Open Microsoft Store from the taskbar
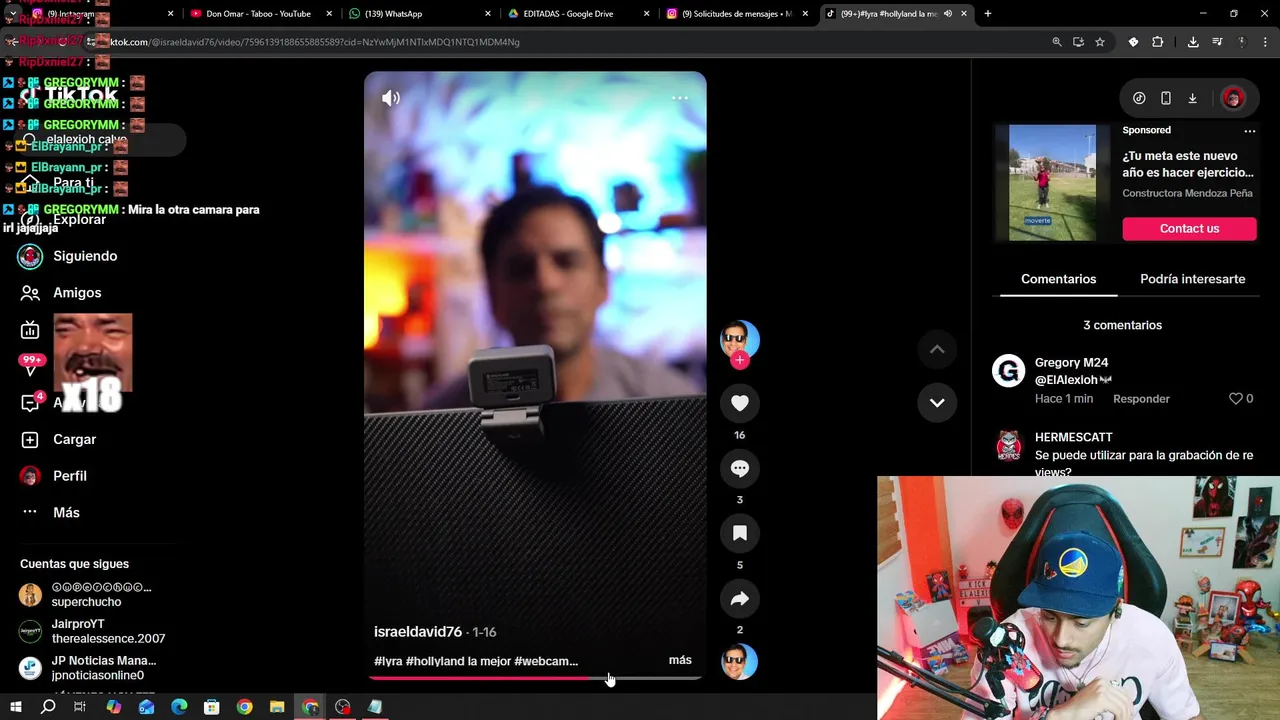The width and height of the screenshot is (1280, 720). click(x=212, y=707)
